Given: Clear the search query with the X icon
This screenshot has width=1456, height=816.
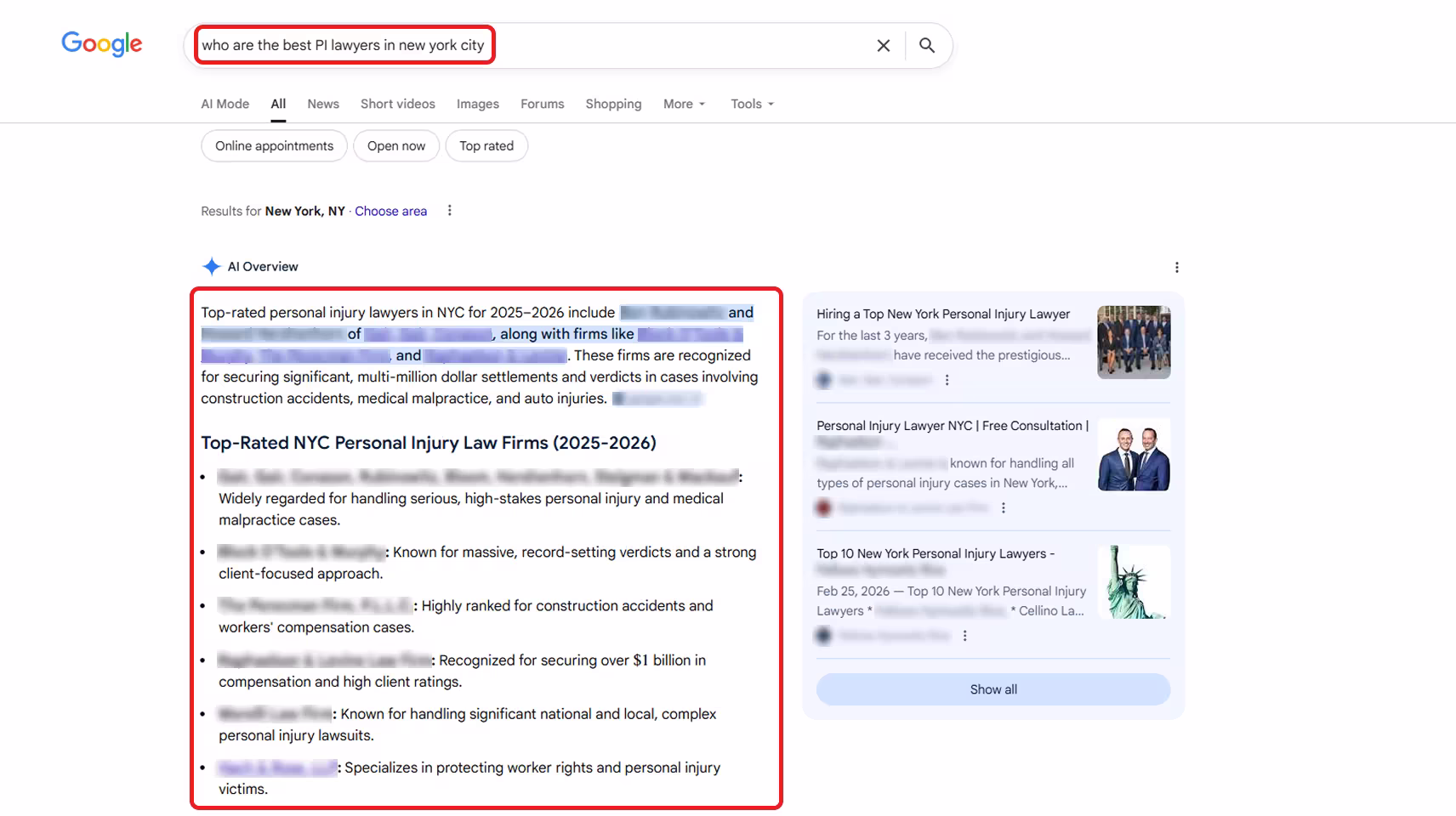Looking at the screenshot, I should click(884, 45).
